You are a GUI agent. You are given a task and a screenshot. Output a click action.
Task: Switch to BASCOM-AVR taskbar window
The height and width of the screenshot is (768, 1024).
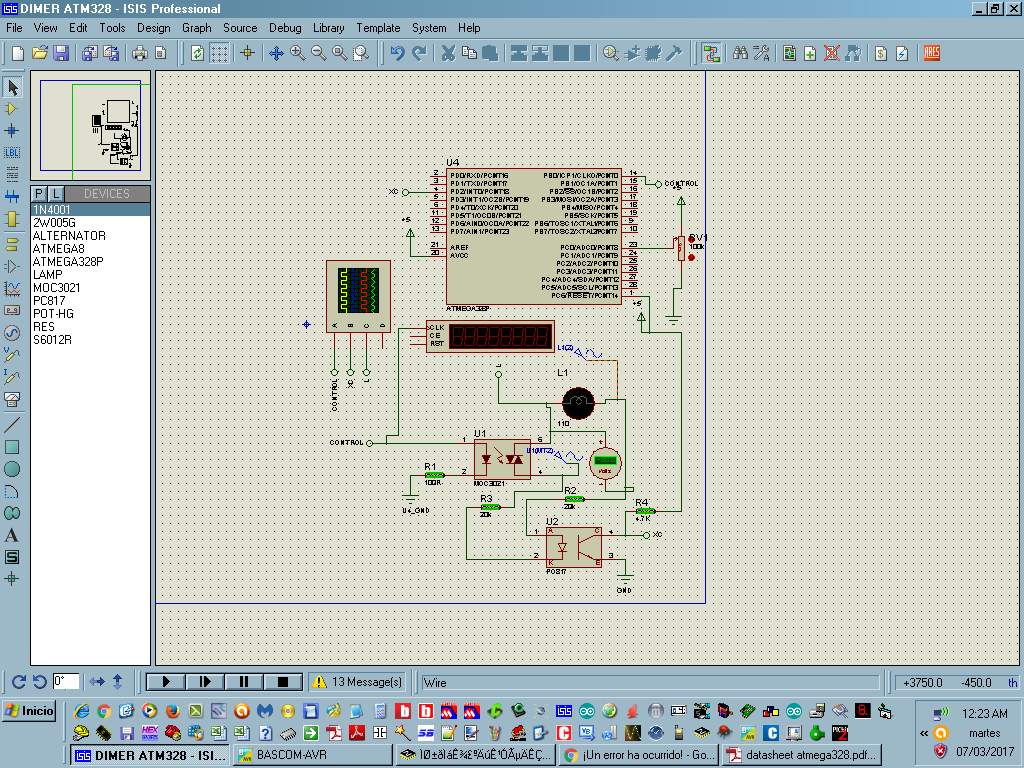point(313,755)
